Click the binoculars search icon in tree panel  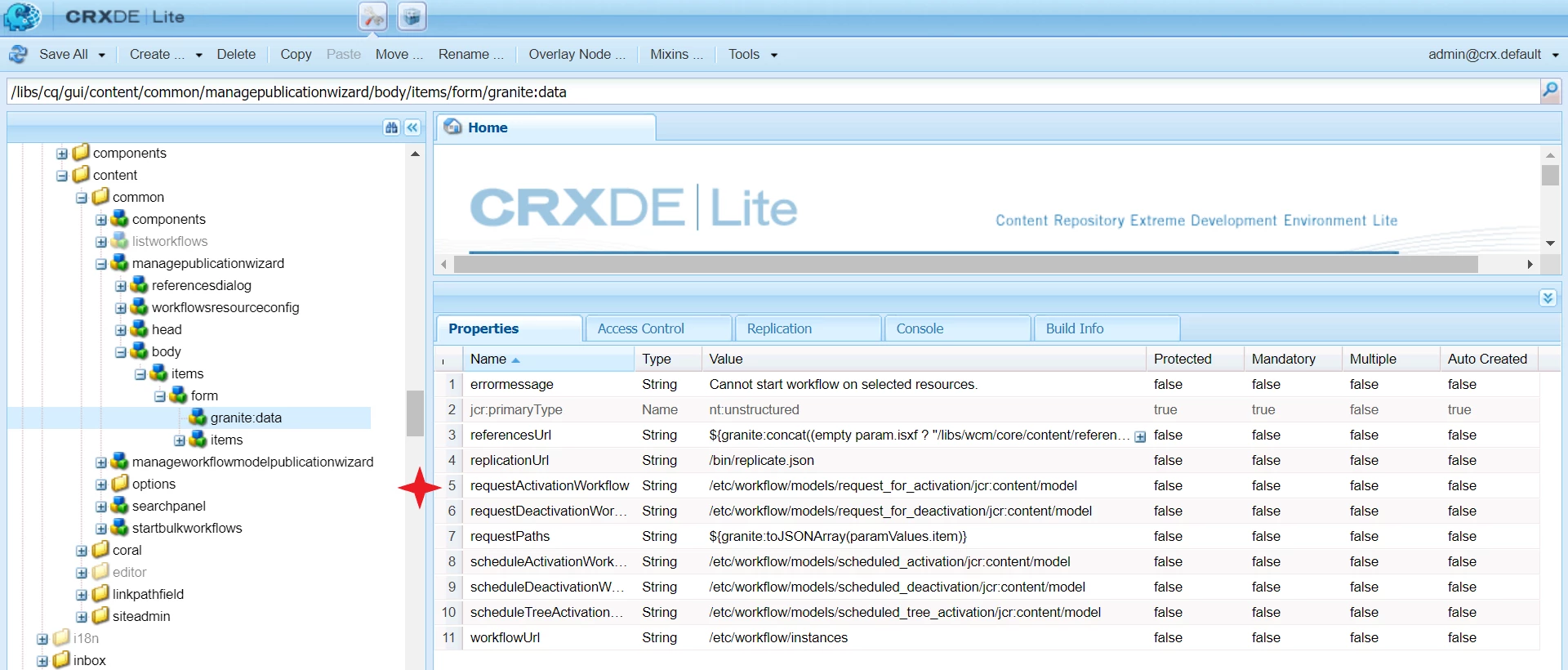point(392,127)
